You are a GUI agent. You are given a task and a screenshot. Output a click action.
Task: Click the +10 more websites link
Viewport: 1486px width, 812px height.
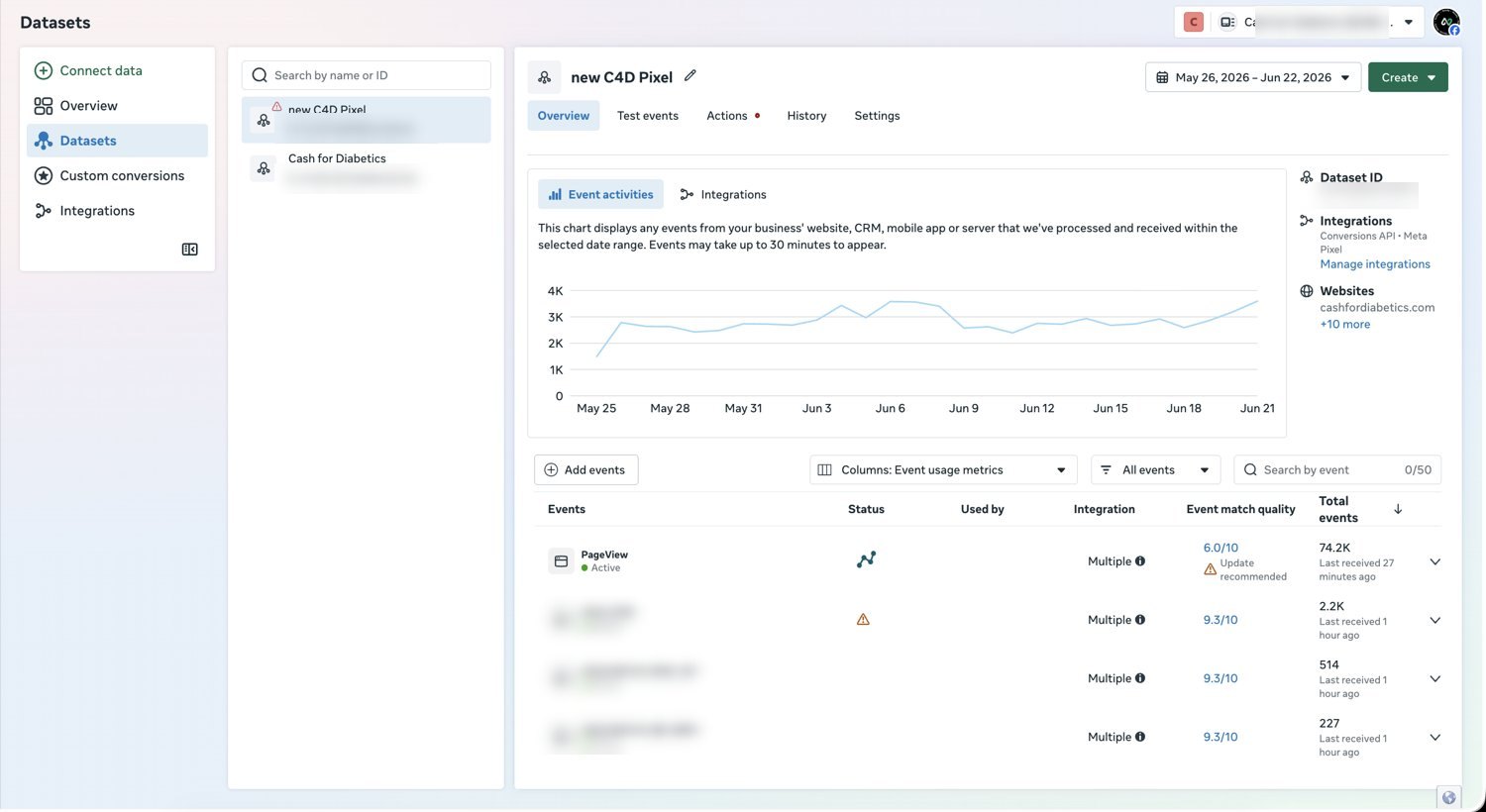point(1345,324)
